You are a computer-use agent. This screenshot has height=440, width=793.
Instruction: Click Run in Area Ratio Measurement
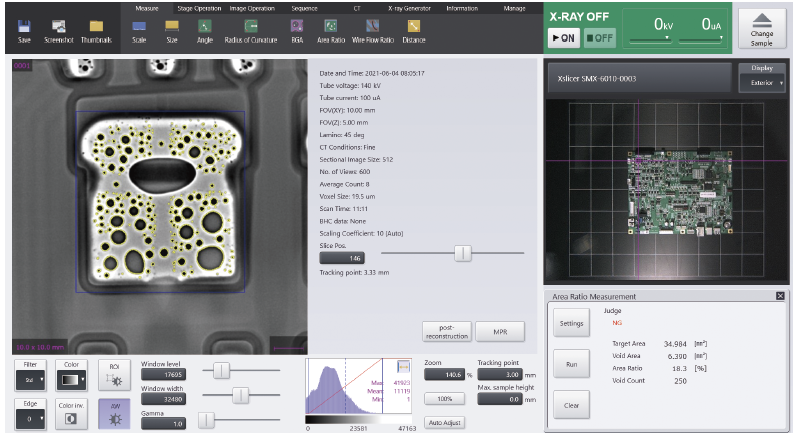tap(571, 364)
